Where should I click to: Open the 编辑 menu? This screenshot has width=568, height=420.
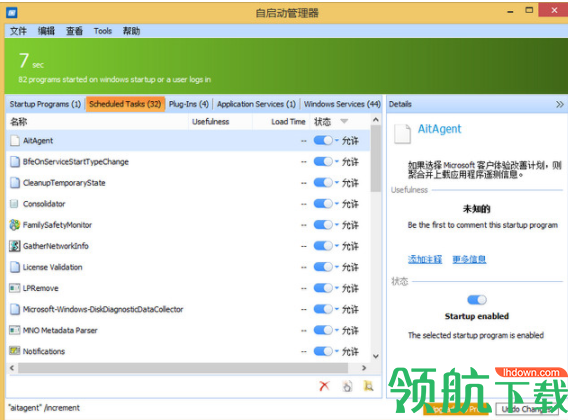[46, 31]
